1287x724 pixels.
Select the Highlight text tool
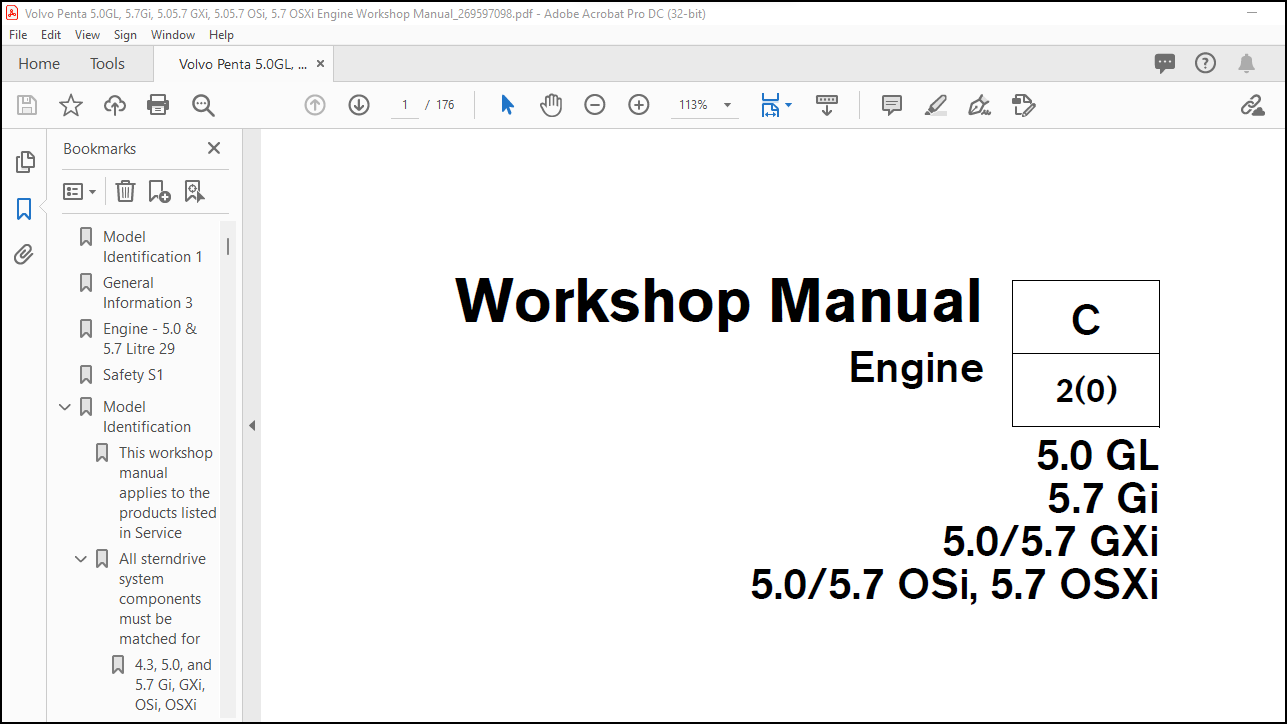pyautogui.click(x=936, y=105)
